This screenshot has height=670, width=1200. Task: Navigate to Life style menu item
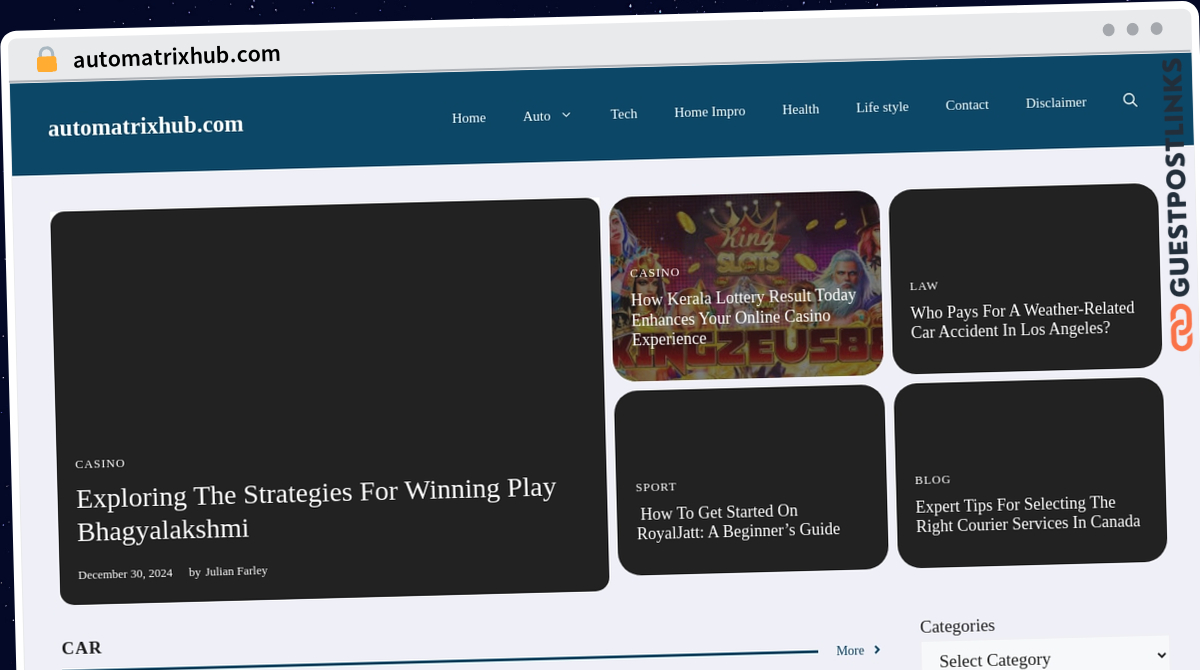tap(882, 107)
